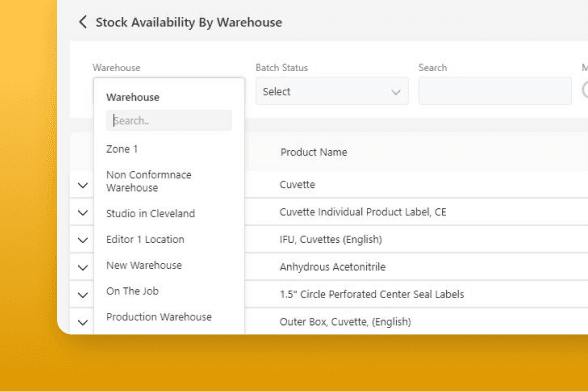Click the Batch Status dropdown arrow

[x=396, y=92]
